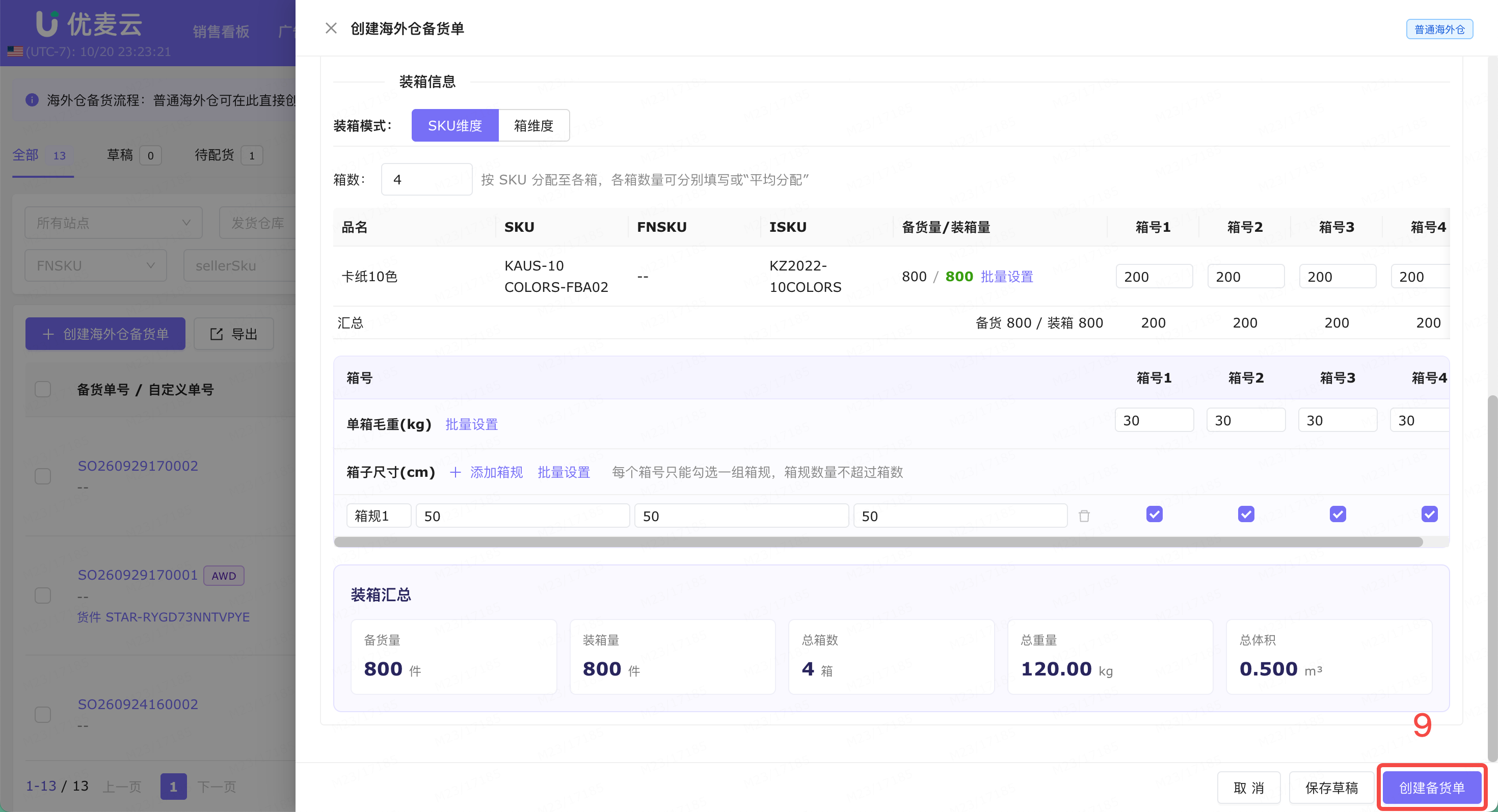Screen dimensions: 1498x812
Task: Click the 箱数 input field
Action: coord(426,179)
